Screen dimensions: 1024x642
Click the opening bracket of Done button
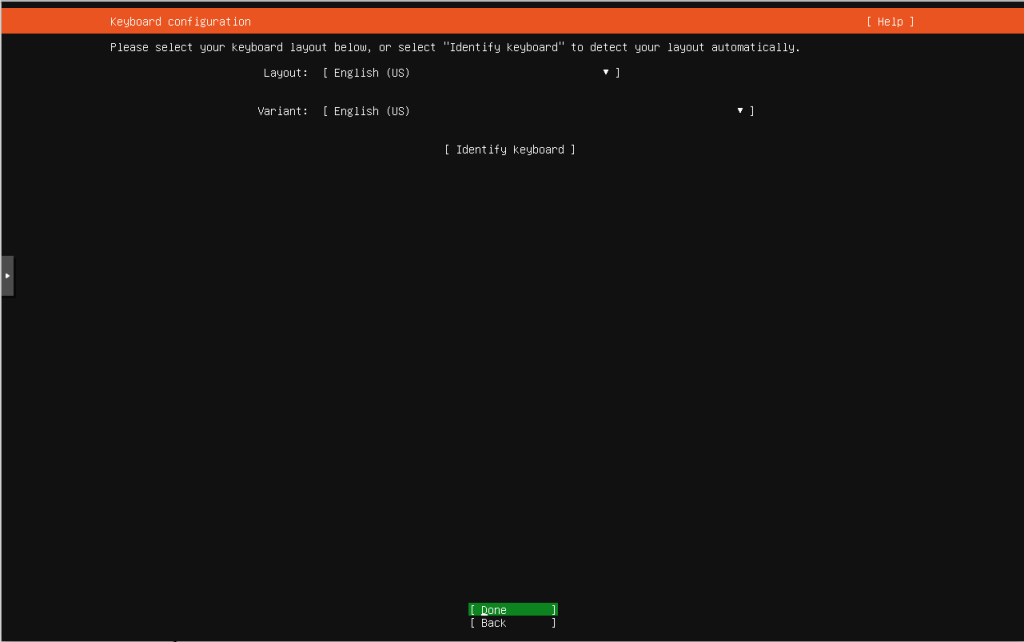[471, 610]
